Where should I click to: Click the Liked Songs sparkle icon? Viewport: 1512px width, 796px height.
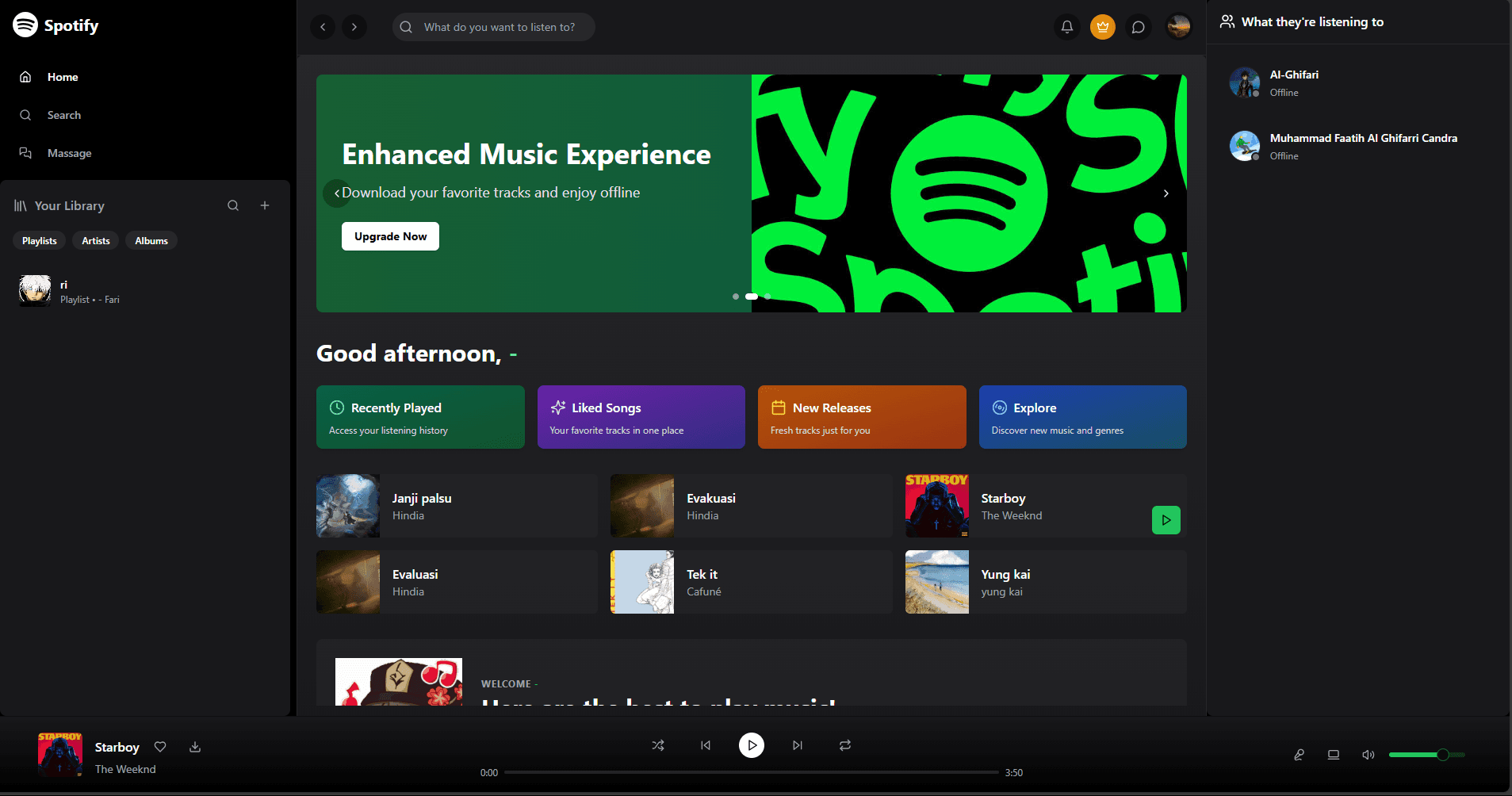[558, 408]
